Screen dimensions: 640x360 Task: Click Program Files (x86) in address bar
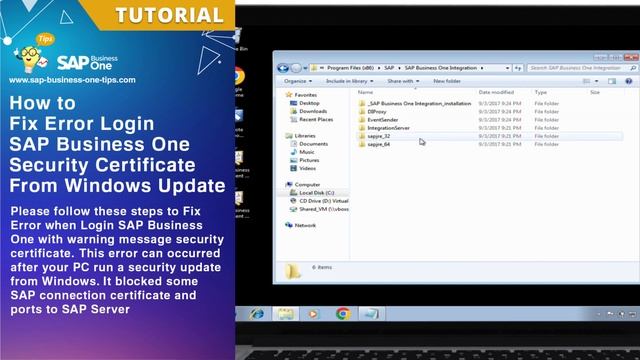tap(350, 68)
